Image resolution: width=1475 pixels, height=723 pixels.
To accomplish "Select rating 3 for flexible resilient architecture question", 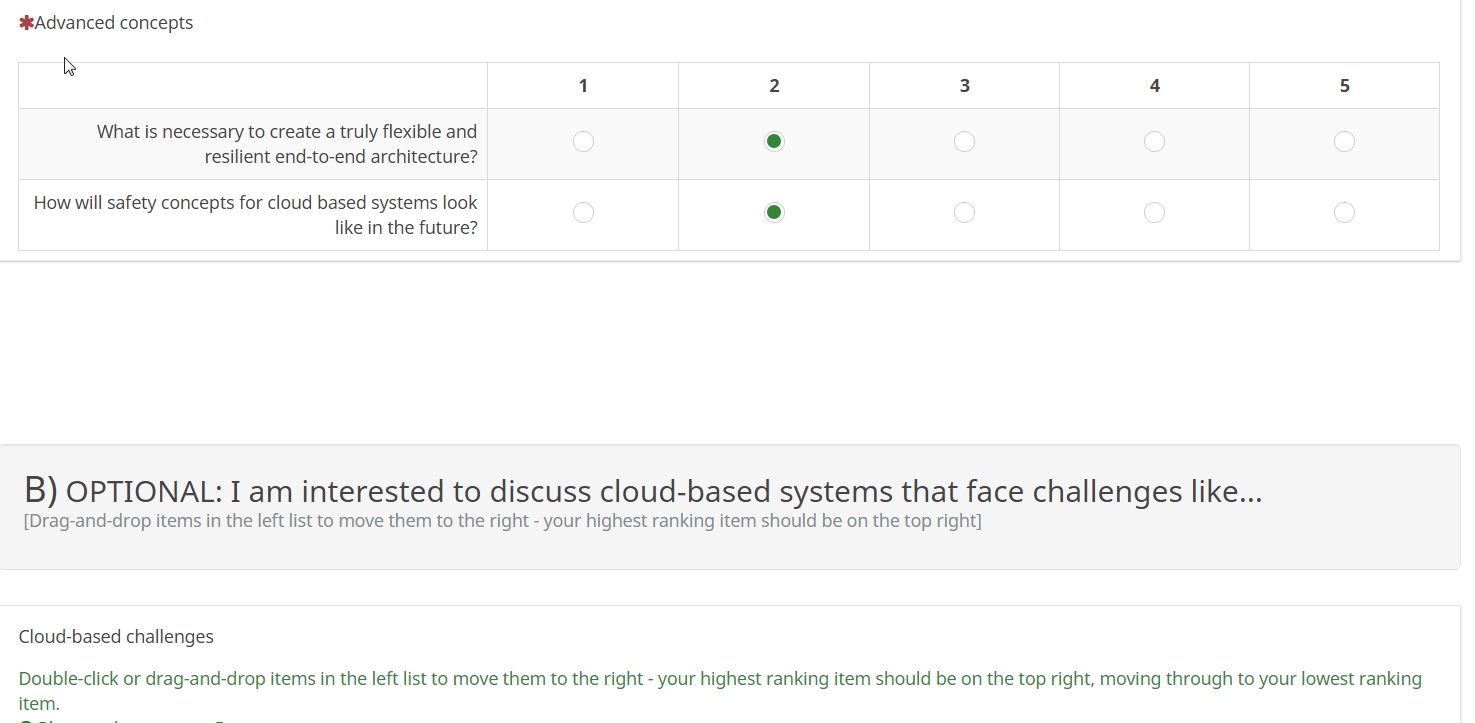I will 964,142.
